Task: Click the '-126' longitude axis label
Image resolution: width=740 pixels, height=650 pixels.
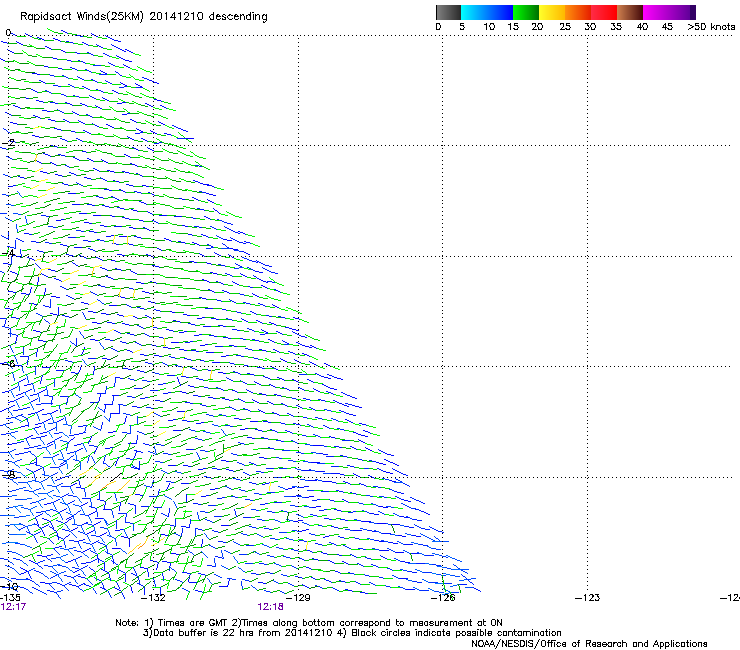Action: click(443, 598)
